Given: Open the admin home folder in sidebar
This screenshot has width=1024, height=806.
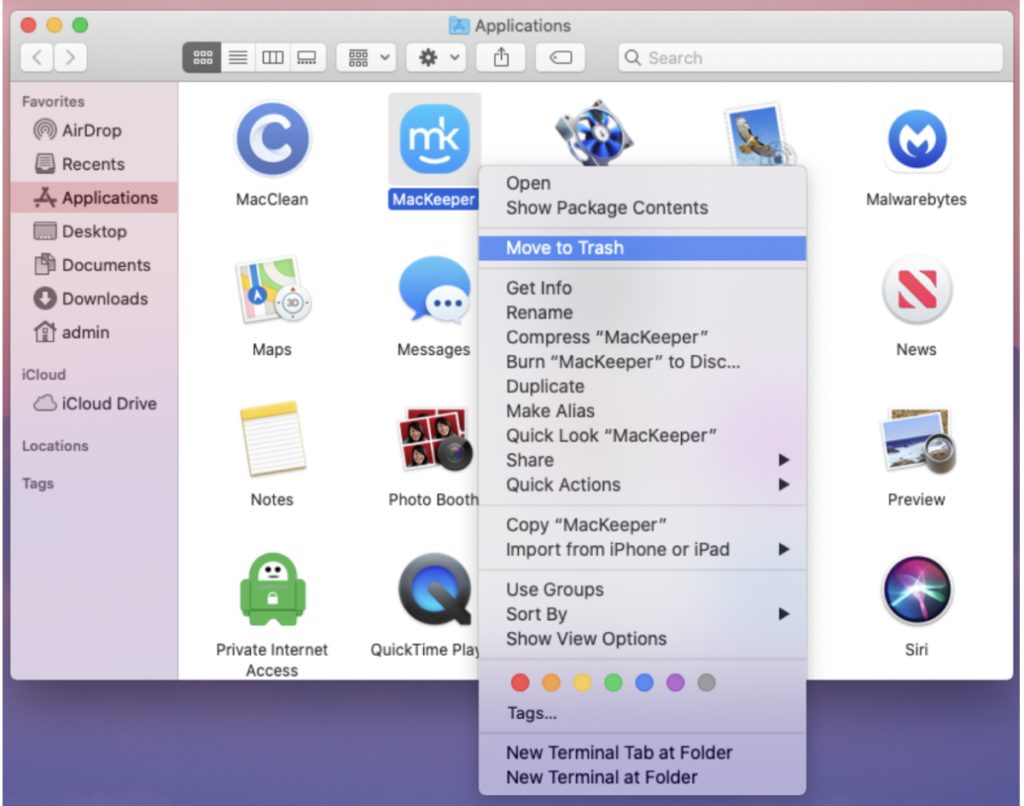Looking at the screenshot, I should (94, 332).
